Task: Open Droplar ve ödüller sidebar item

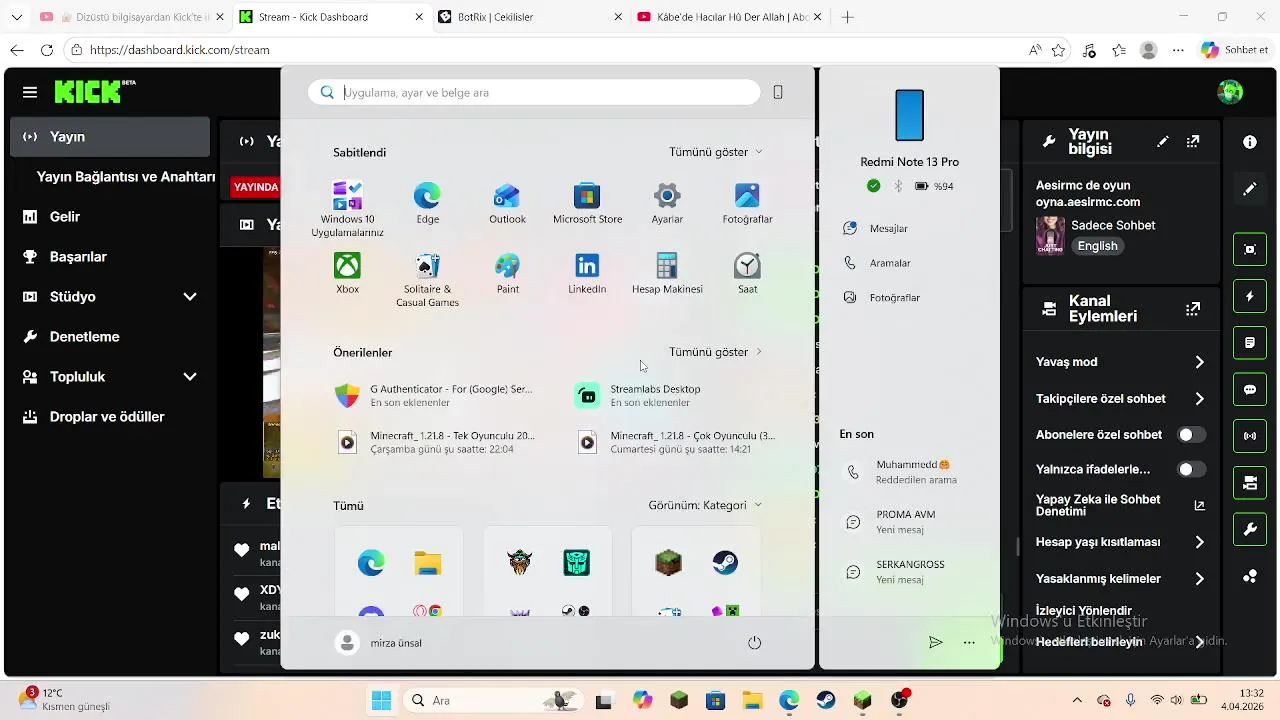Action: [x=110, y=417]
